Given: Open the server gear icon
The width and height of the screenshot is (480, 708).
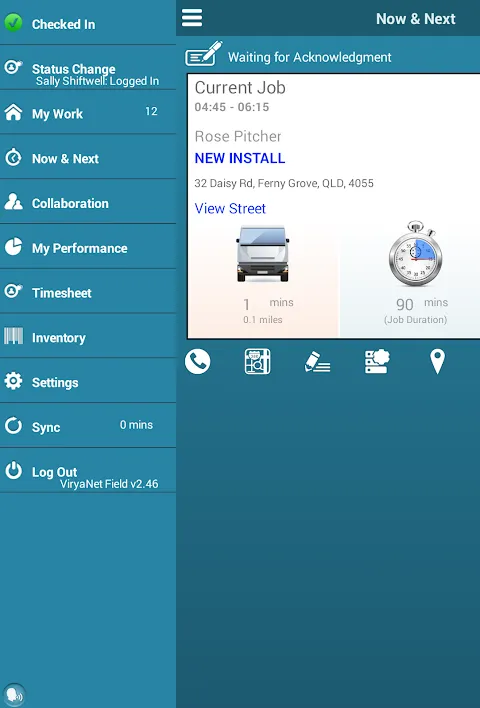Looking at the screenshot, I should pos(377,361).
